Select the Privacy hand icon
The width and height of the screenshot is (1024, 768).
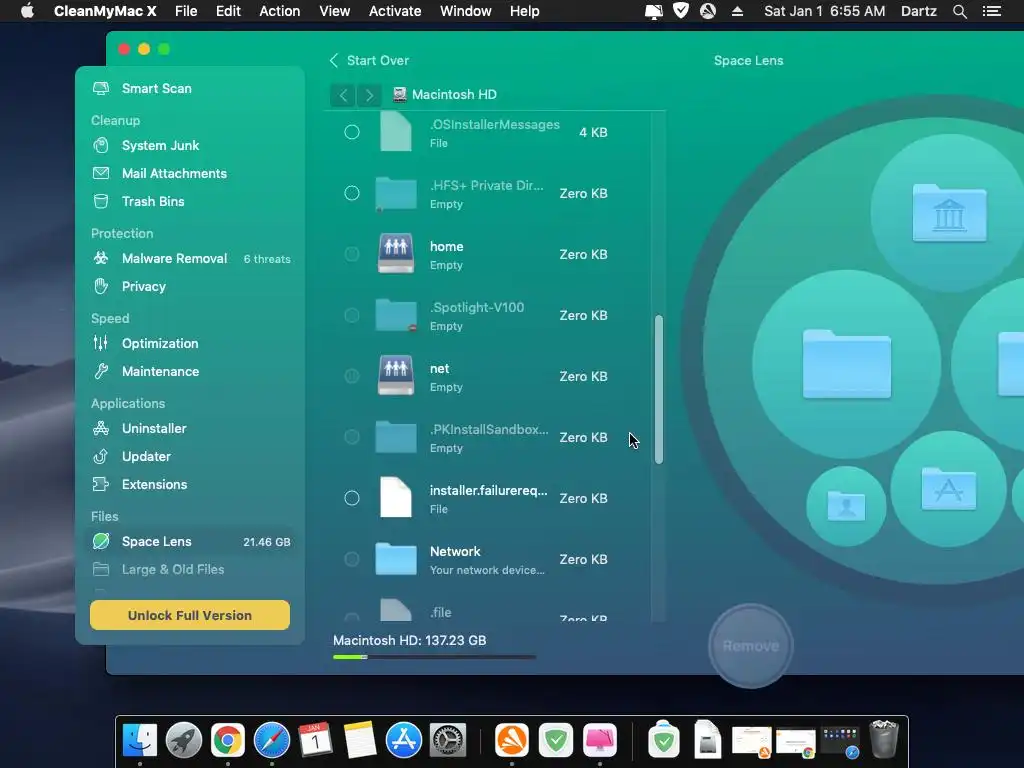101,286
